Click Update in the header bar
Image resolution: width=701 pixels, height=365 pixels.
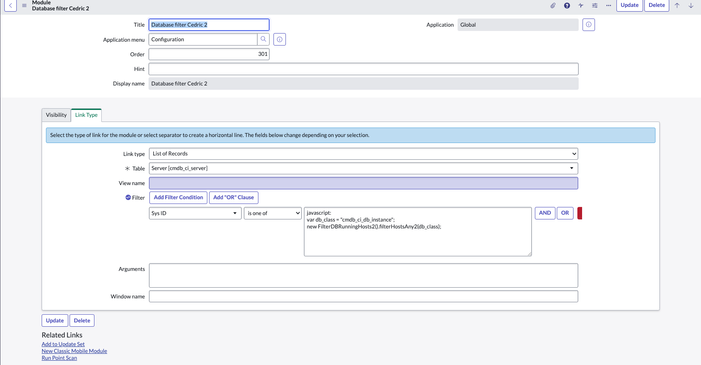coord(629,5)
